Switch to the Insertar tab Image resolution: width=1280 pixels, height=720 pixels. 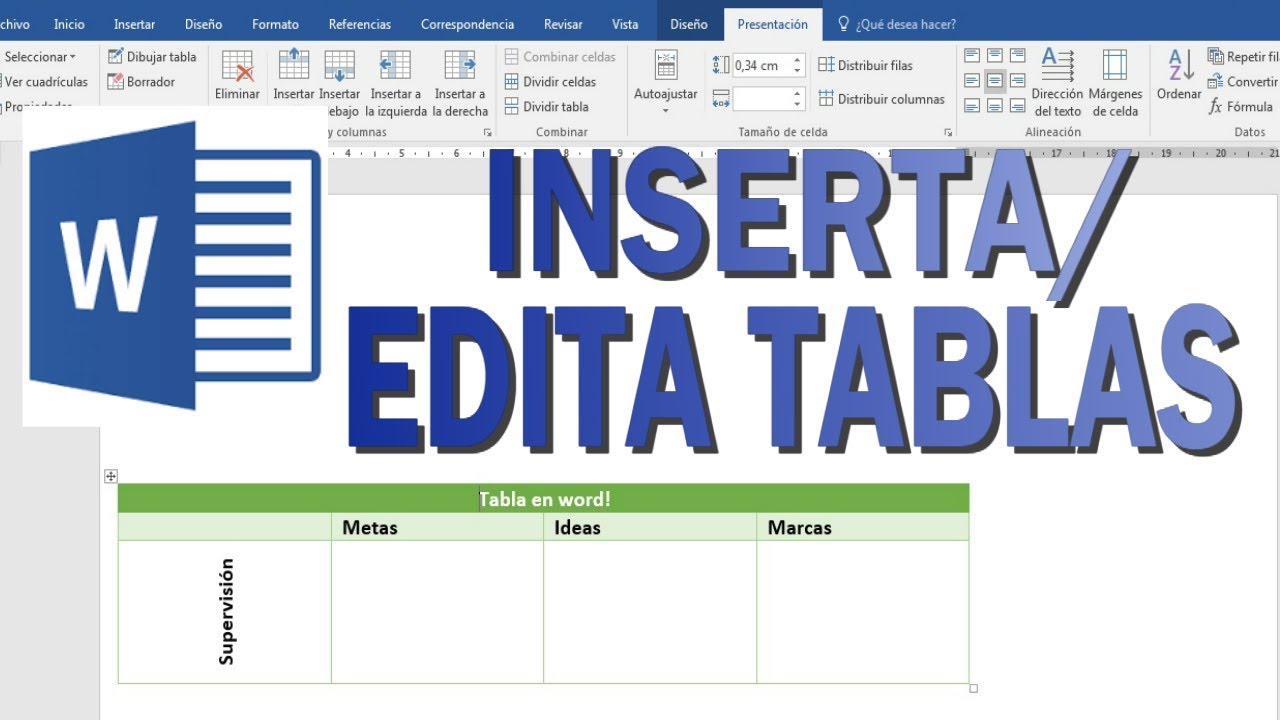point(135,24)
